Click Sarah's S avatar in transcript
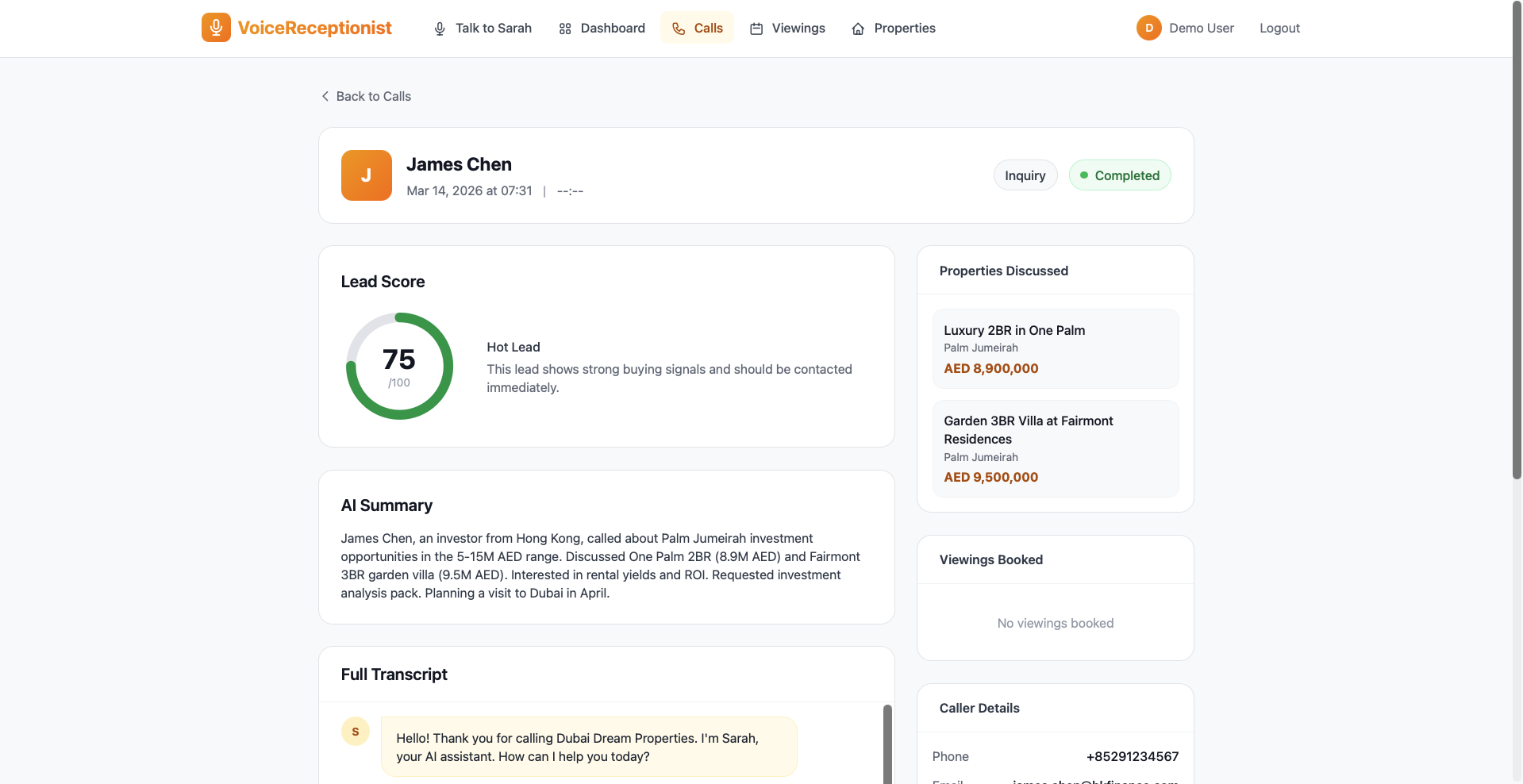Viewport: 1523px width, 784px height. pos(355,731)
